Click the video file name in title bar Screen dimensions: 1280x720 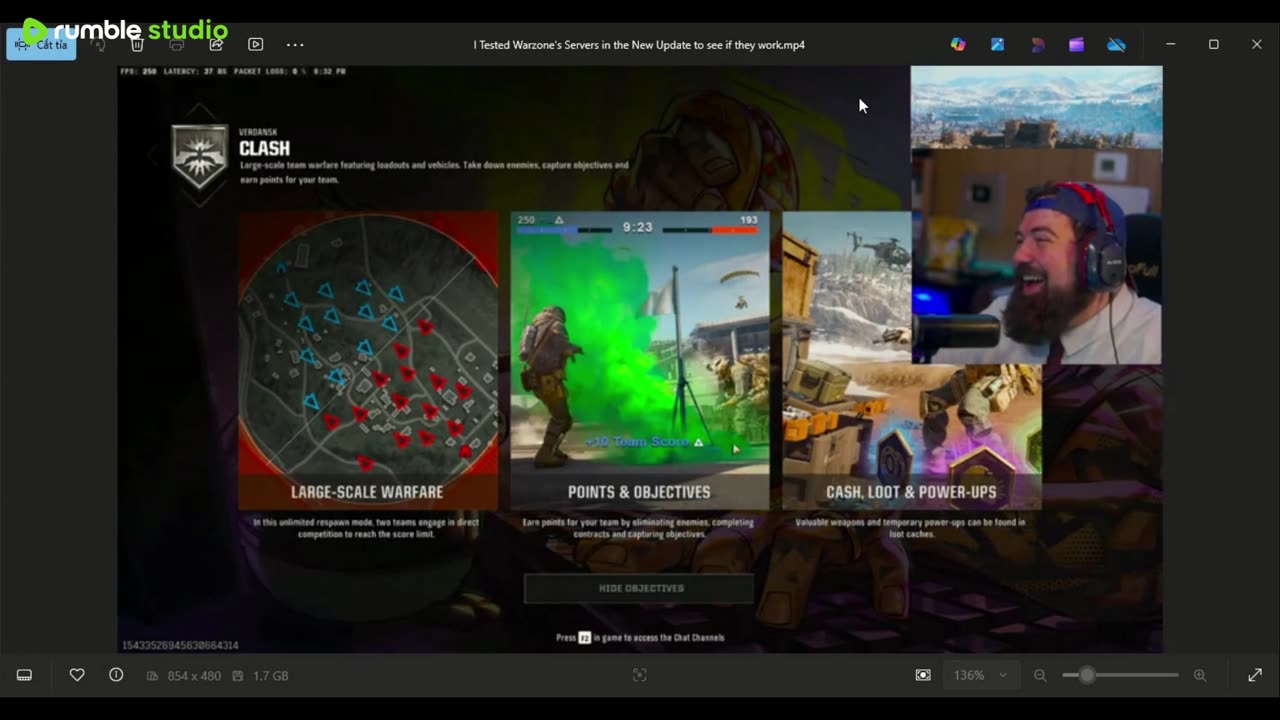639,45
